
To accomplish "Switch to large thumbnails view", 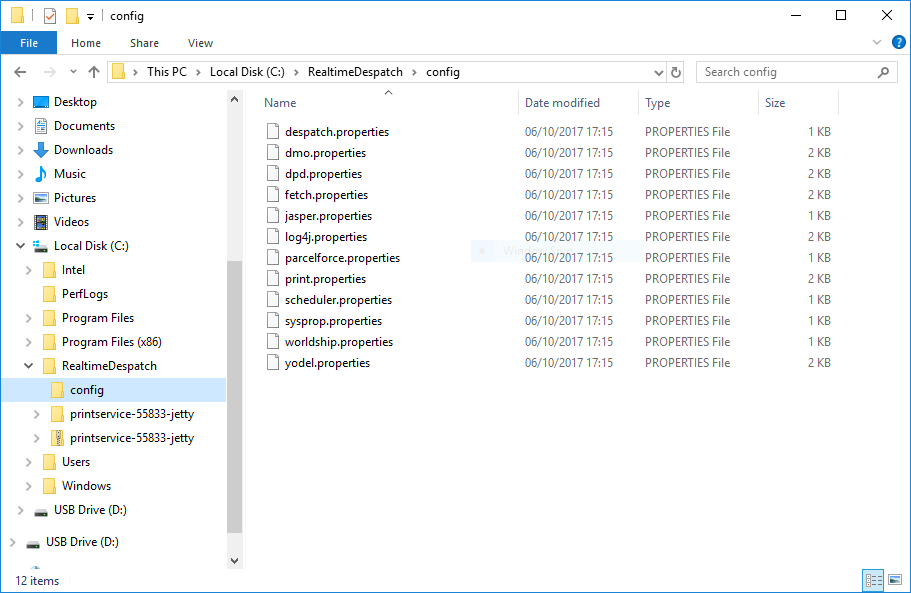I will [x=893, y=580].
